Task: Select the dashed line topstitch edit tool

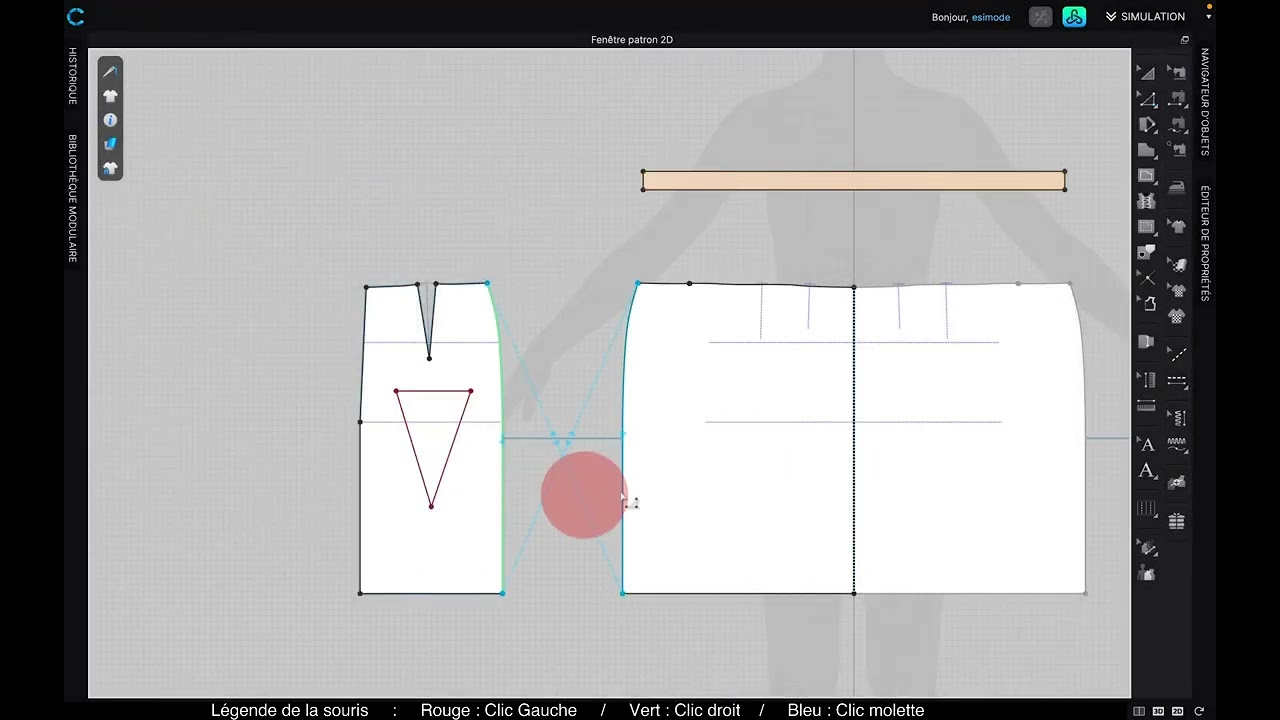Action: (1177, 354)
